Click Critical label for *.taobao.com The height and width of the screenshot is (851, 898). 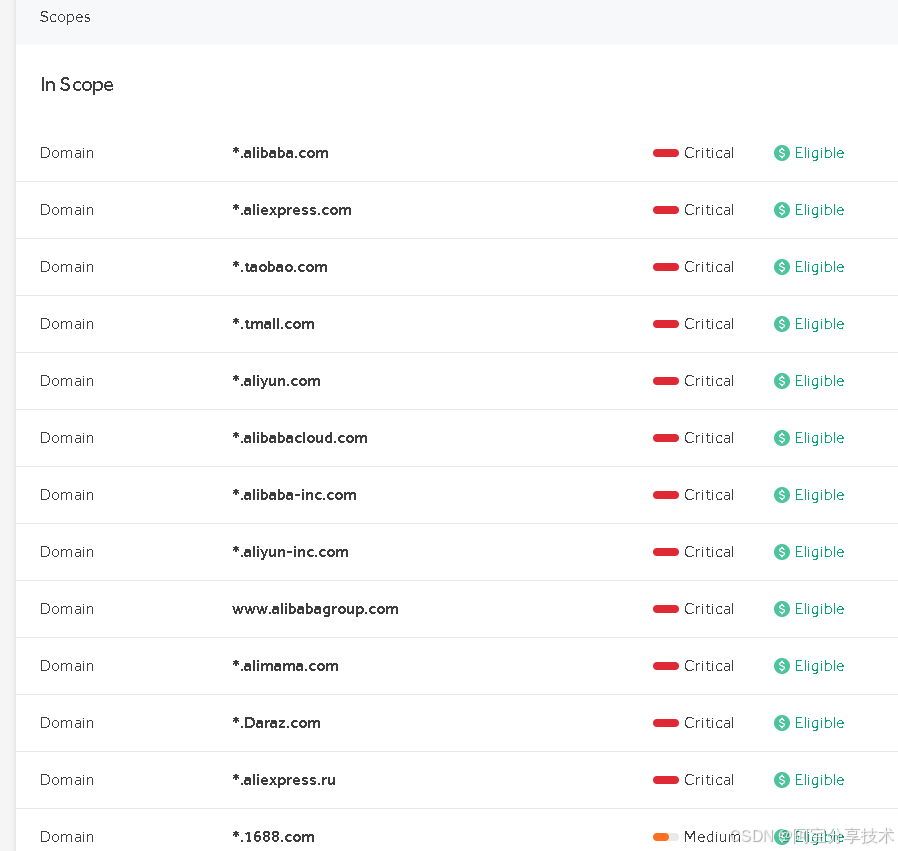708,267
